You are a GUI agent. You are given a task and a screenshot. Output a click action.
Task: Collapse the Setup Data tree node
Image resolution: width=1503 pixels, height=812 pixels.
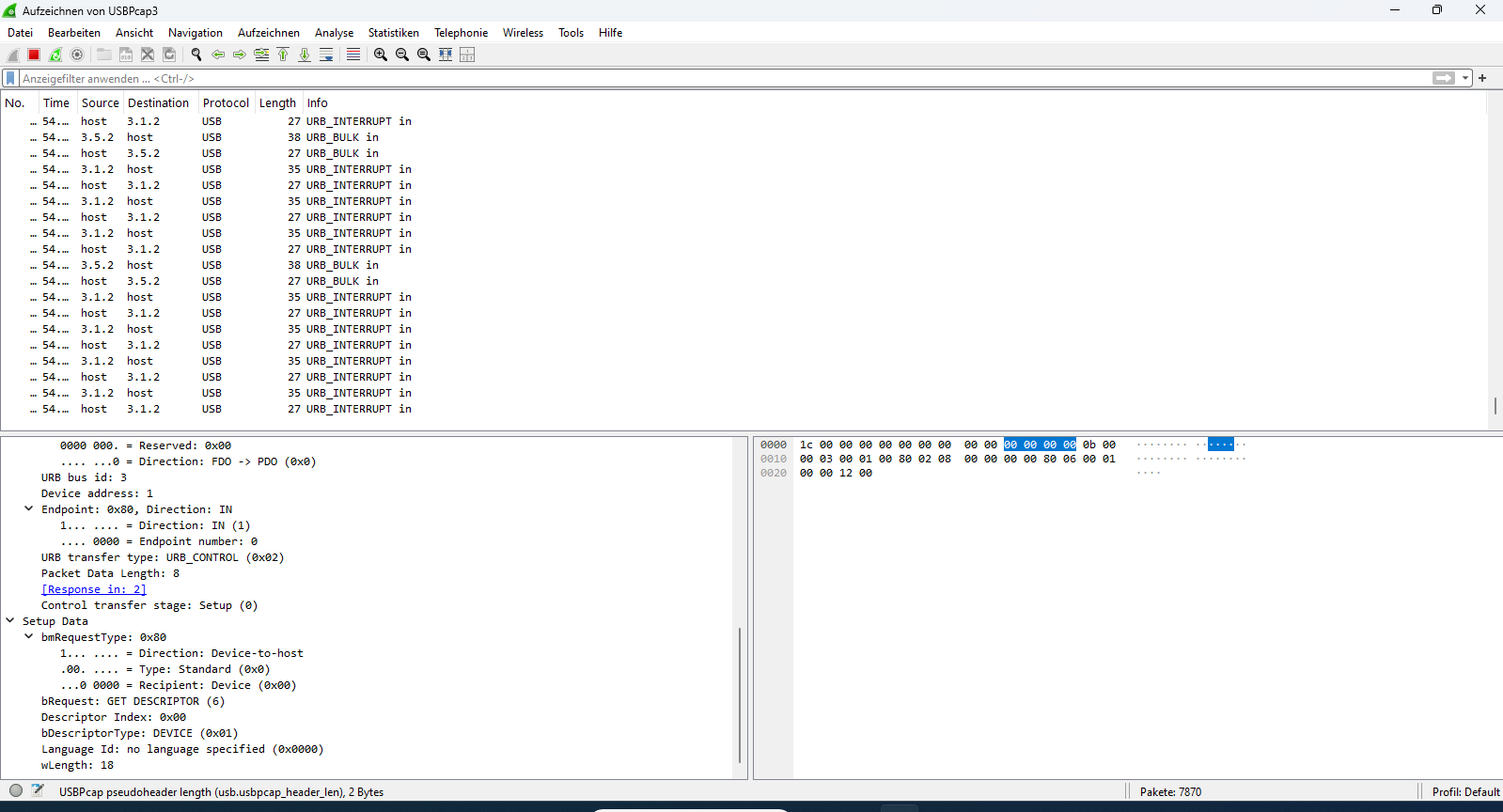(10, 621)
